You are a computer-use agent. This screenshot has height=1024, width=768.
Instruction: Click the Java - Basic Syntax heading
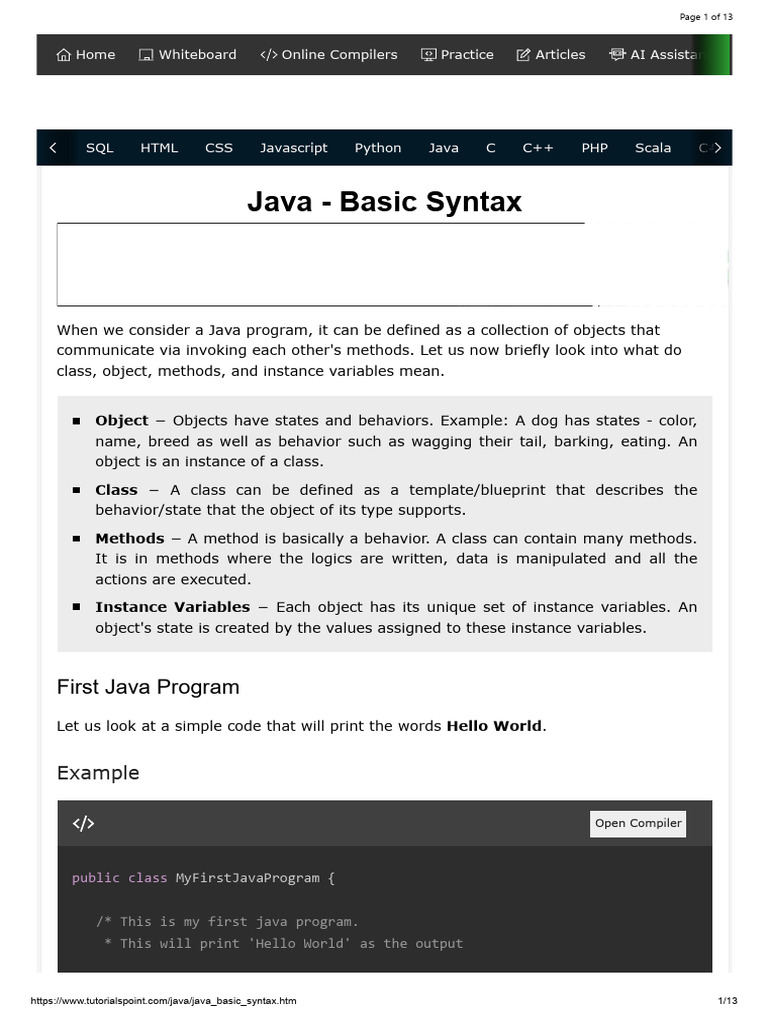click(x=385, y=201)
